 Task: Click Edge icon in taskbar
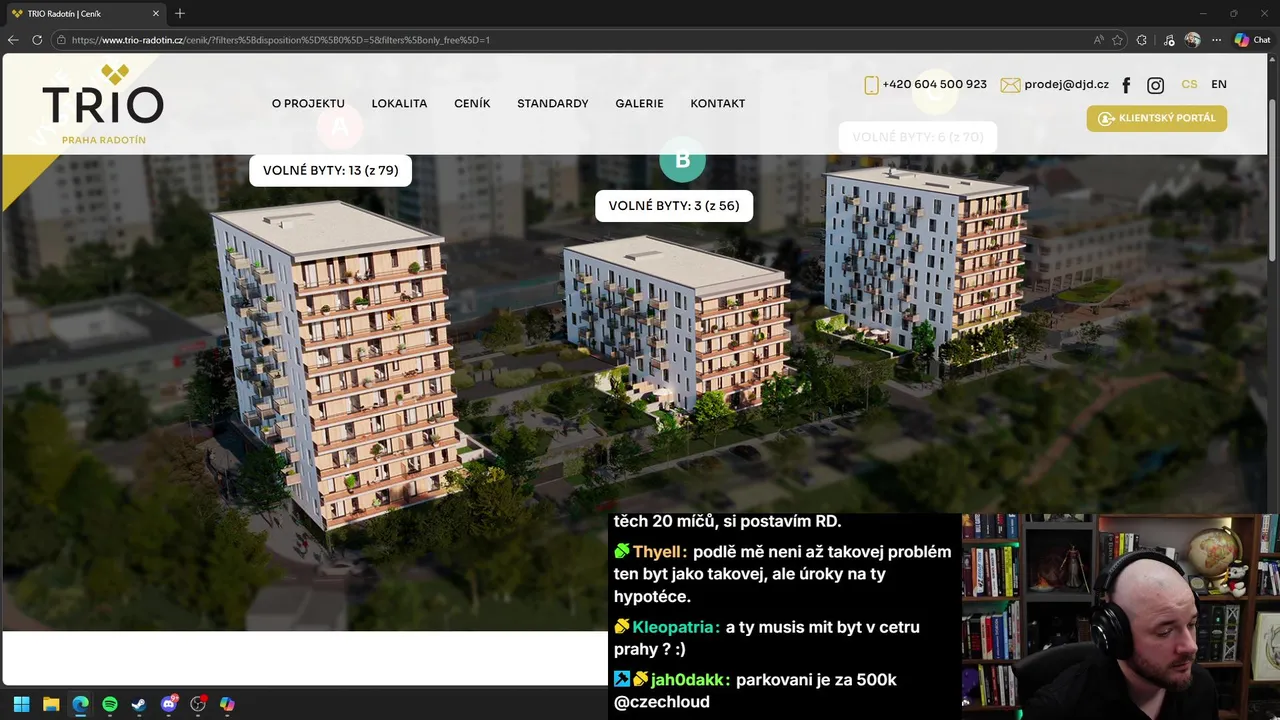click(80, 704)
